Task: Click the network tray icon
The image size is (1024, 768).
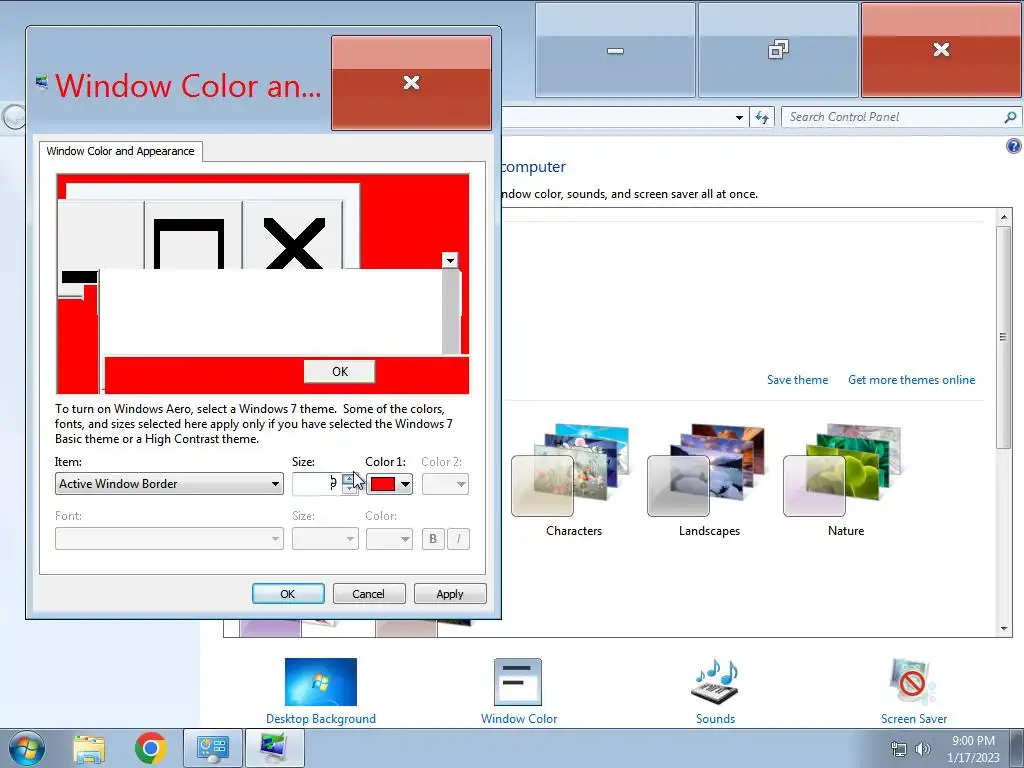Action: pos(899,749)
